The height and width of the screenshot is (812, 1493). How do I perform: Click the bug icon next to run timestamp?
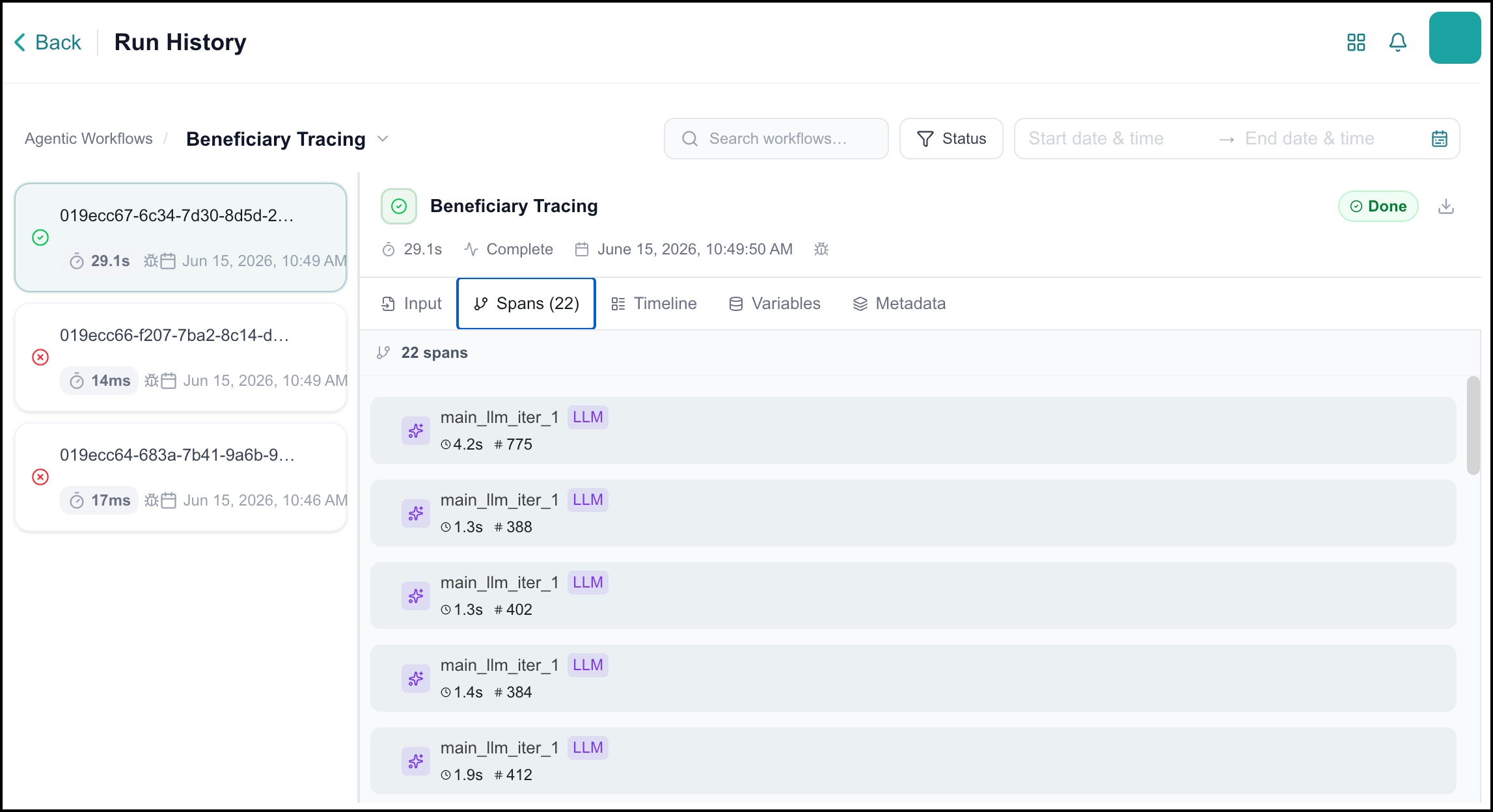point(821,249)
